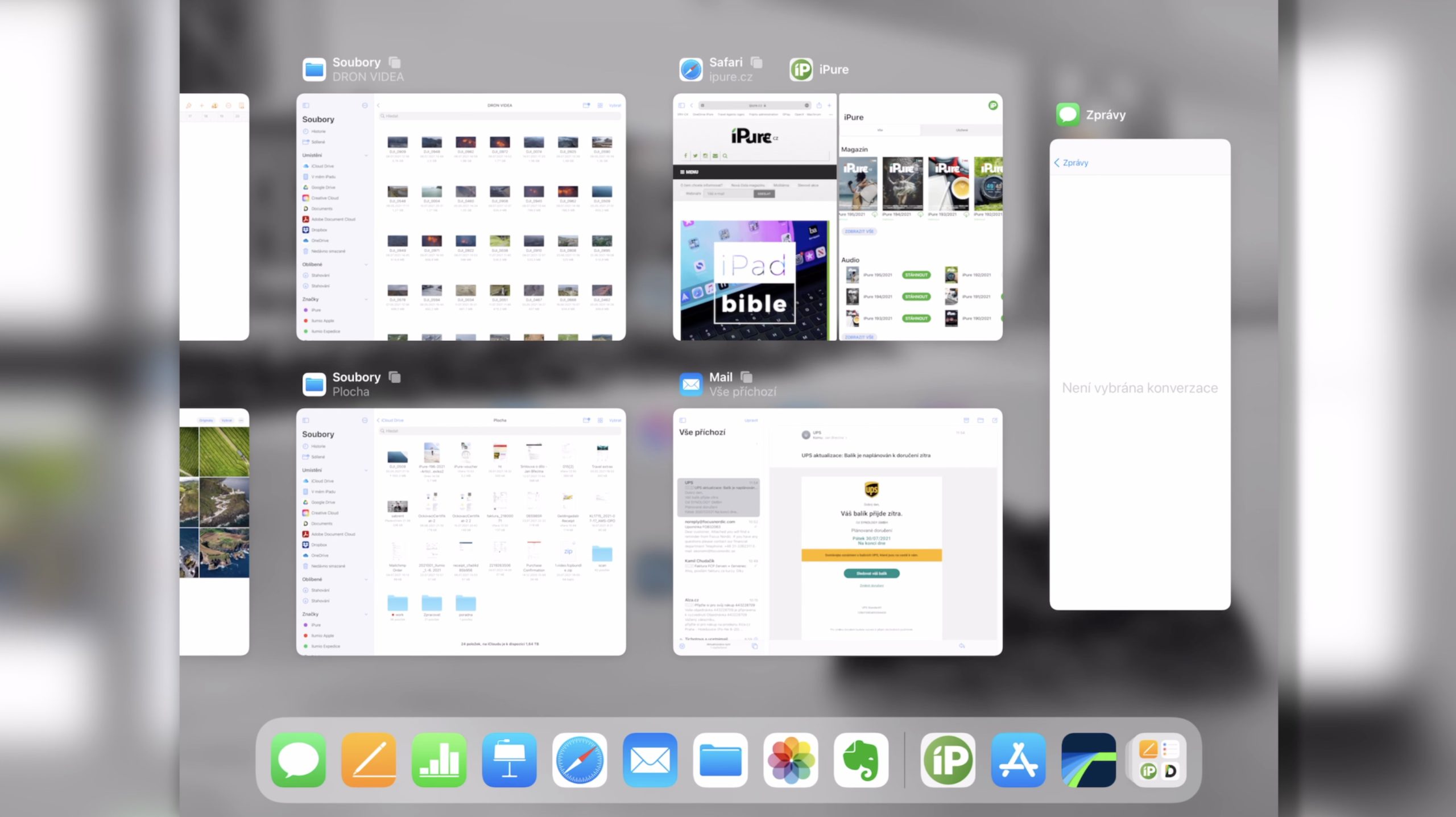Open Photos app in the dock

(791, 760)
